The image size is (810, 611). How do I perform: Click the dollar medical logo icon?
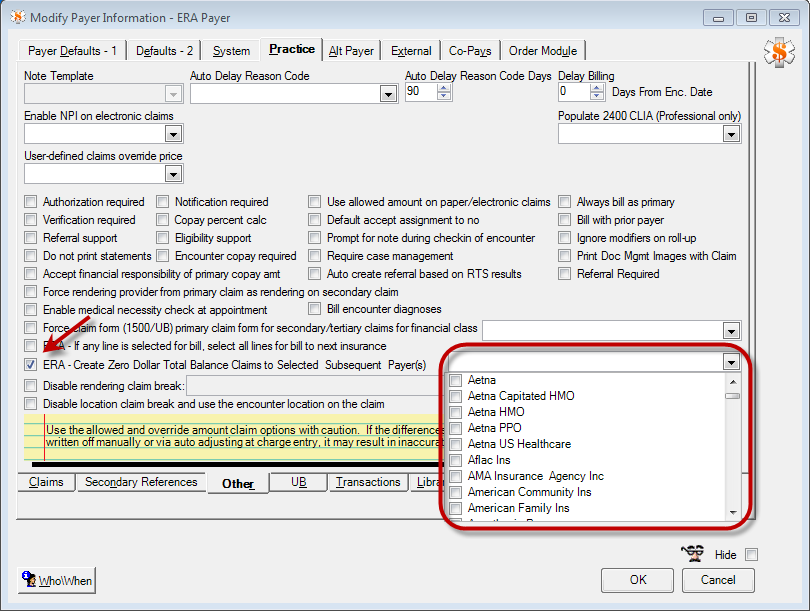[x=779, y=52]
